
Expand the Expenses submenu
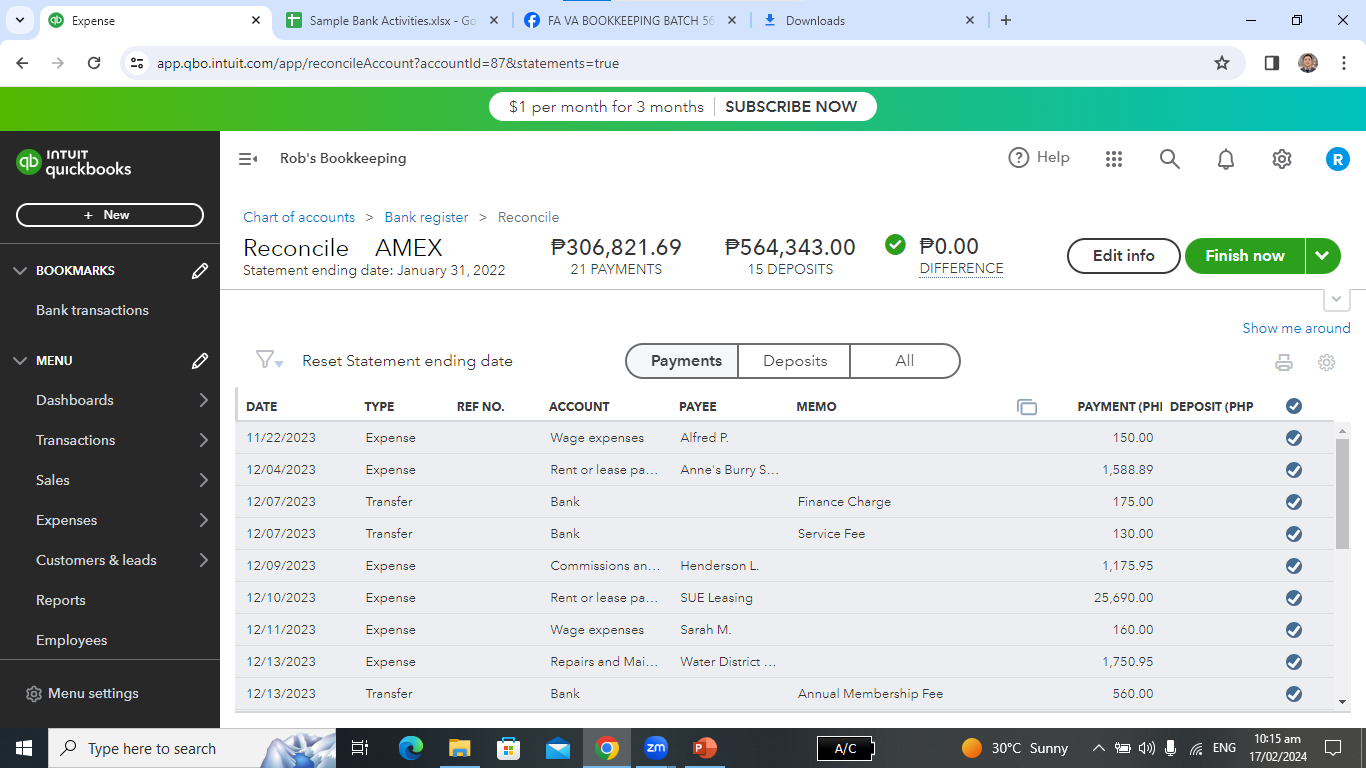pos(204,520)
